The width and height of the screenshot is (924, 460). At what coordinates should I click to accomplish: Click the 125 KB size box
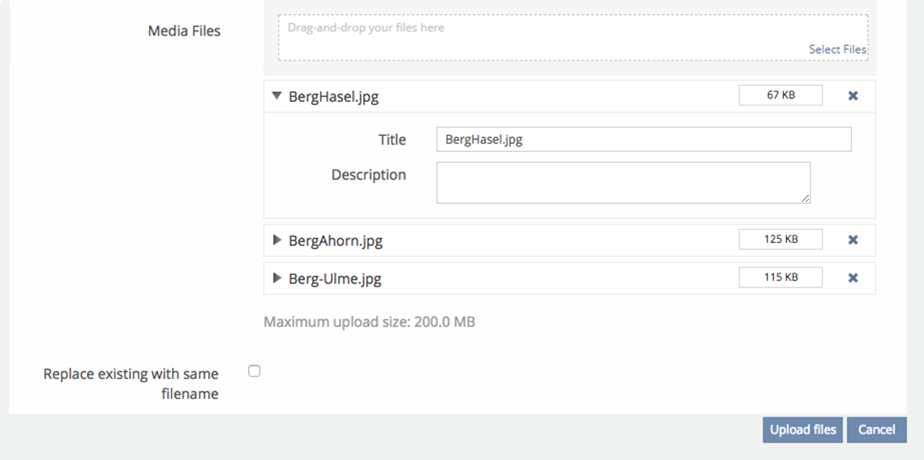point(780,240)
